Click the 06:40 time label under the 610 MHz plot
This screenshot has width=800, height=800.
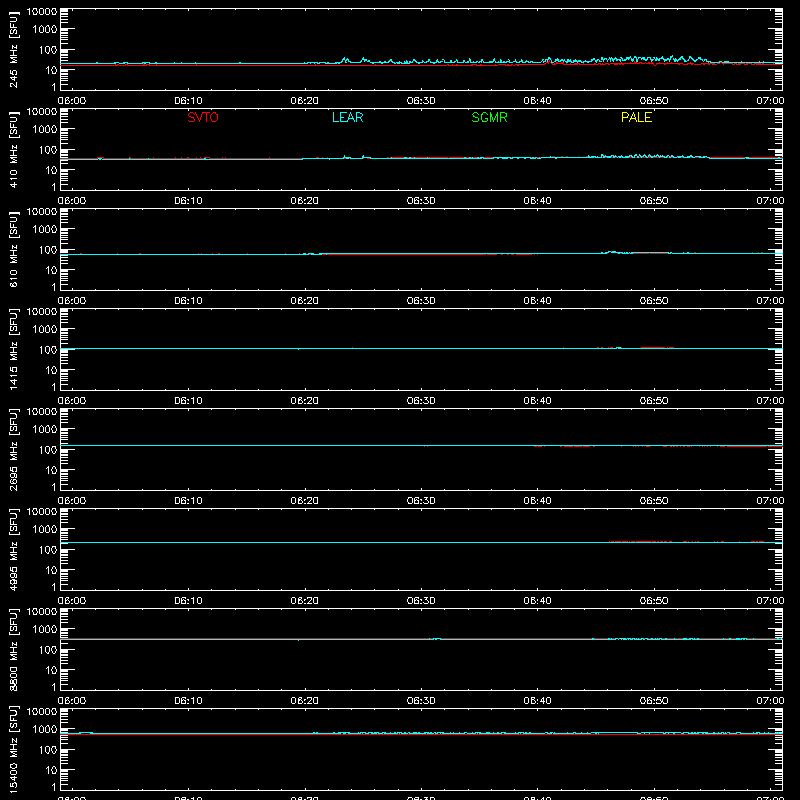pos(537,301)
